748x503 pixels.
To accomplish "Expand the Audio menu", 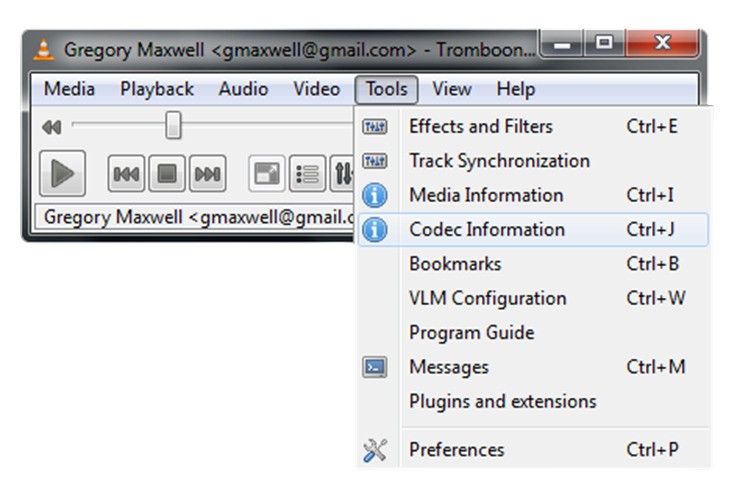I will pyautogui.click(x=243, y=89).
